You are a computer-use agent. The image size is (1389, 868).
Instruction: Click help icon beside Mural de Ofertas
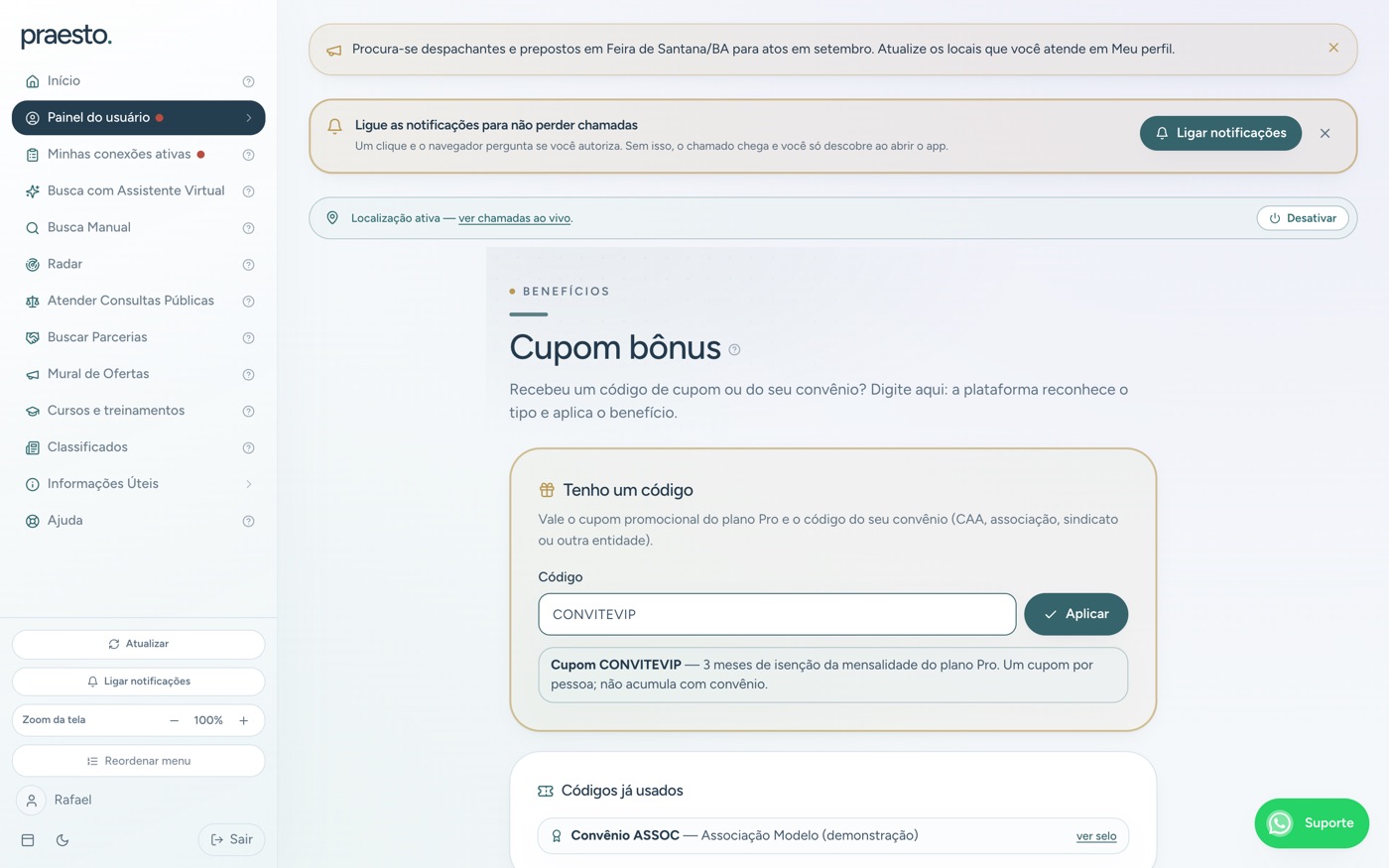248,375
